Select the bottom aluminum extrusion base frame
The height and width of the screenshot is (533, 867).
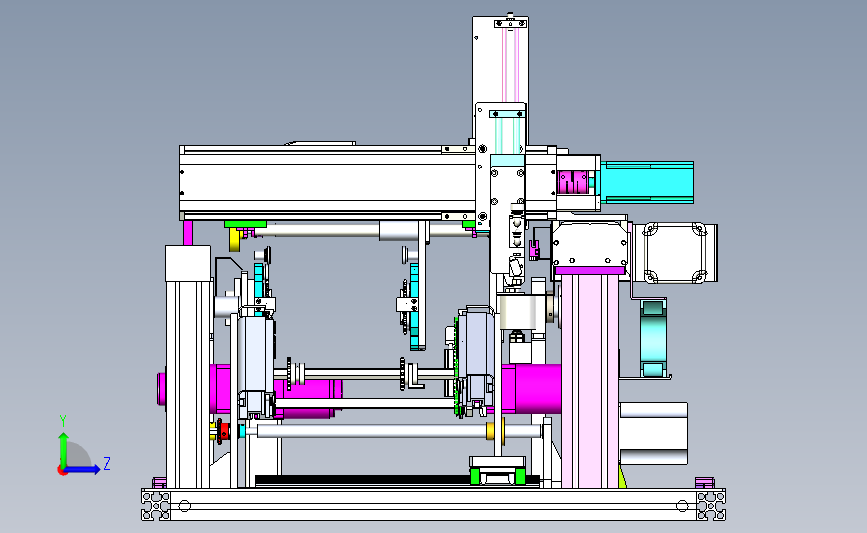point(434,504)
